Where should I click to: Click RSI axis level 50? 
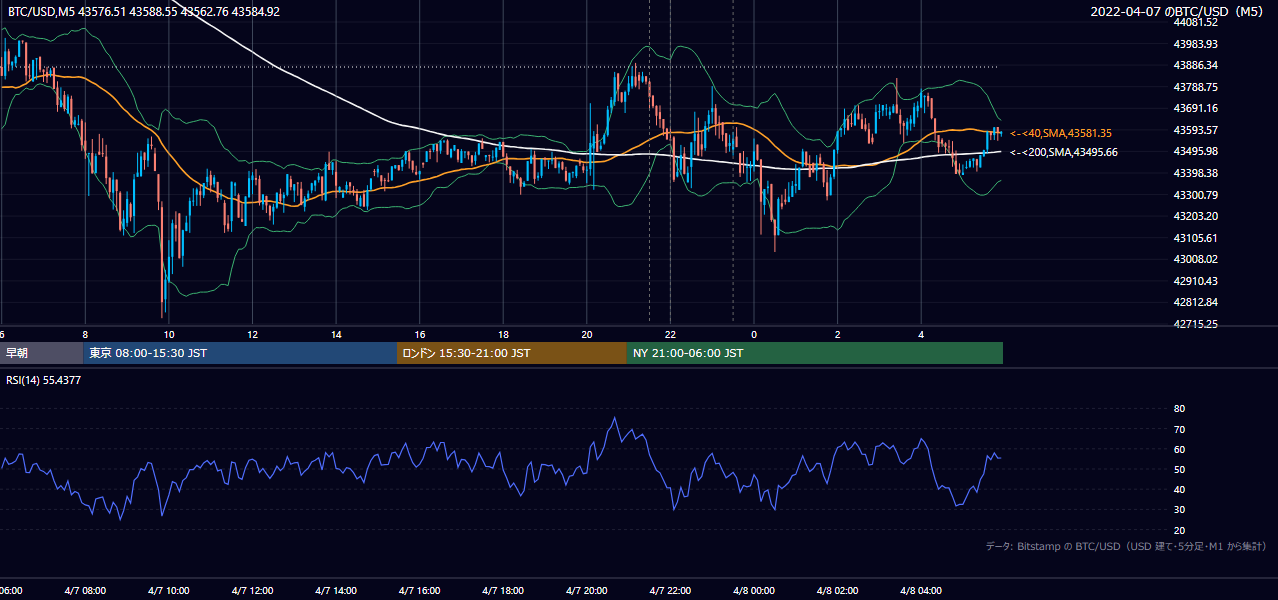1179,469
